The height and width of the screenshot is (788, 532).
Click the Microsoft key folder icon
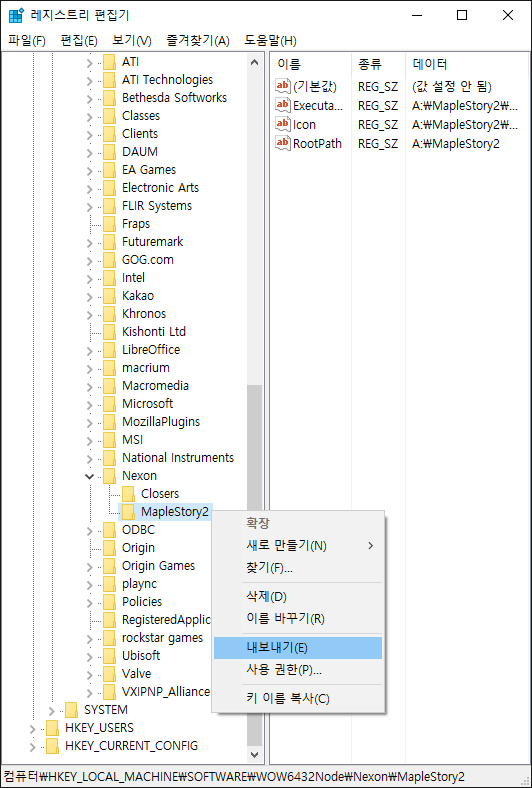[110, 404]
